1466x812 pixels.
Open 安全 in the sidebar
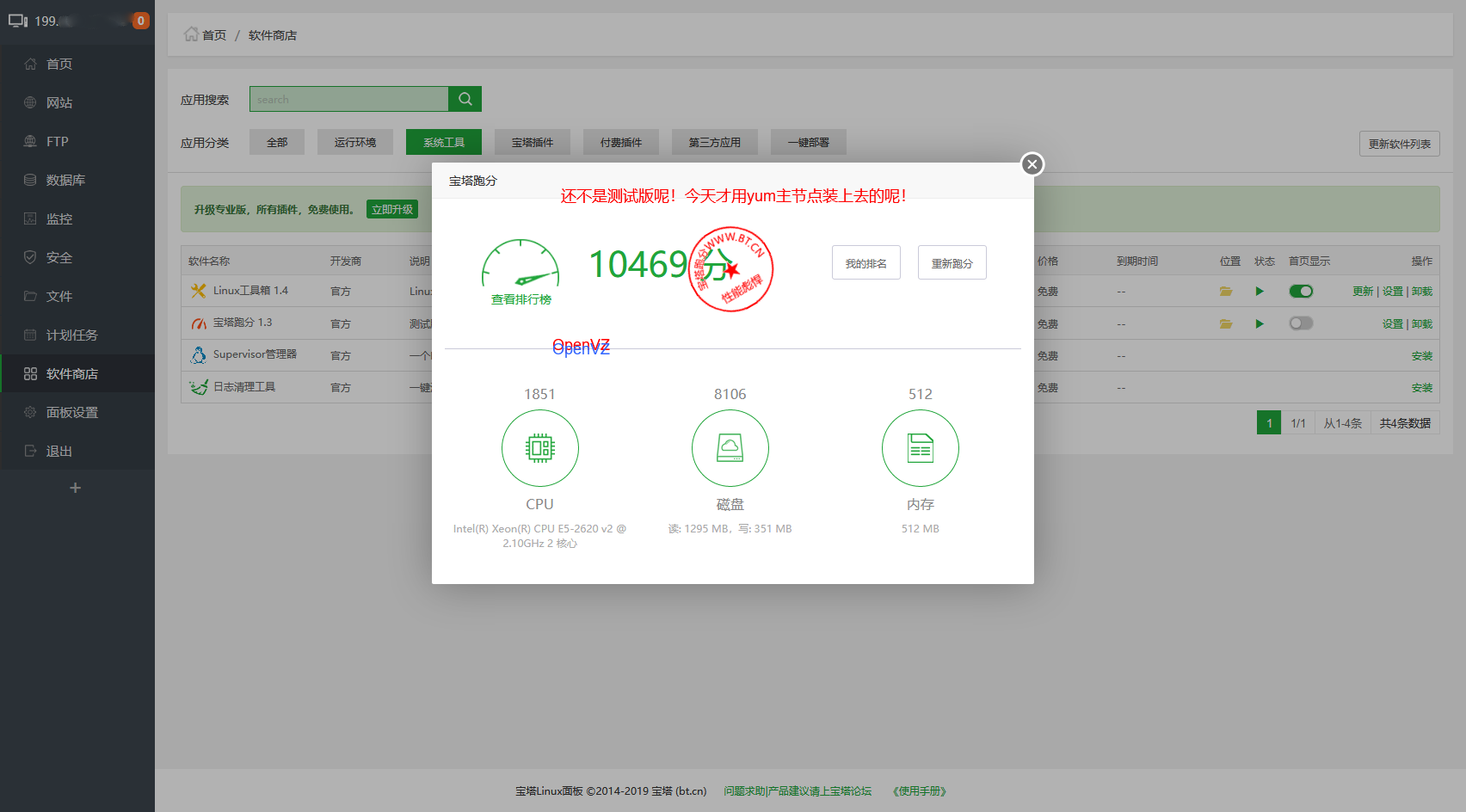pos(77,257)
